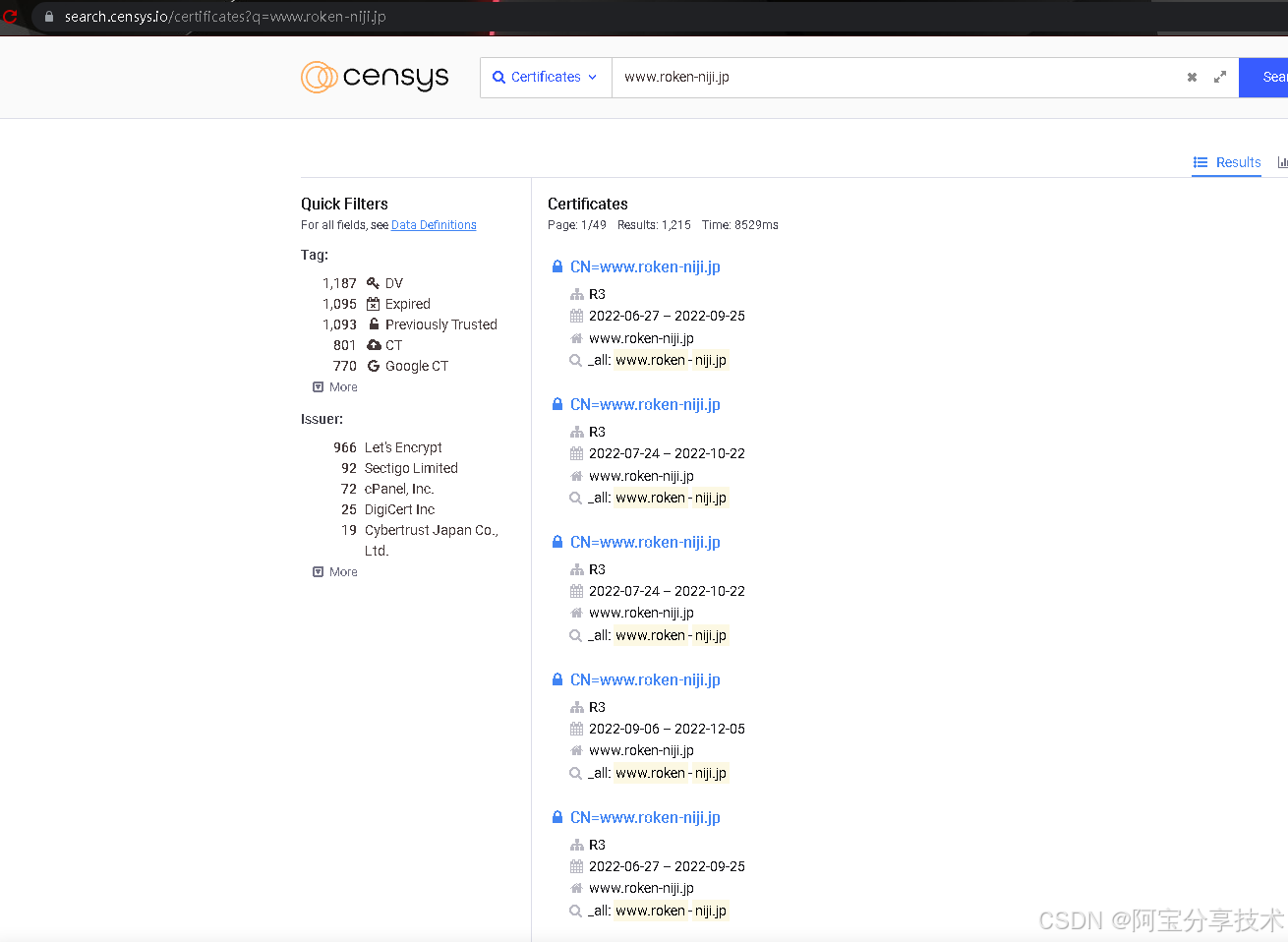Image resolution: width=1288 pixels, height=942 pixels.
Task: Open the Certificates search type dropdown
Action: coord(546,78)
